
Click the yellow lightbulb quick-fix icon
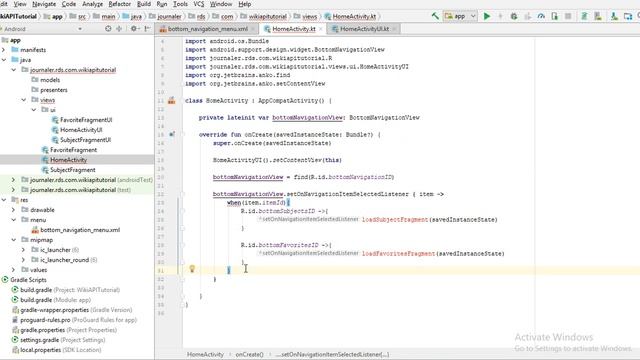tap(192, 269)
